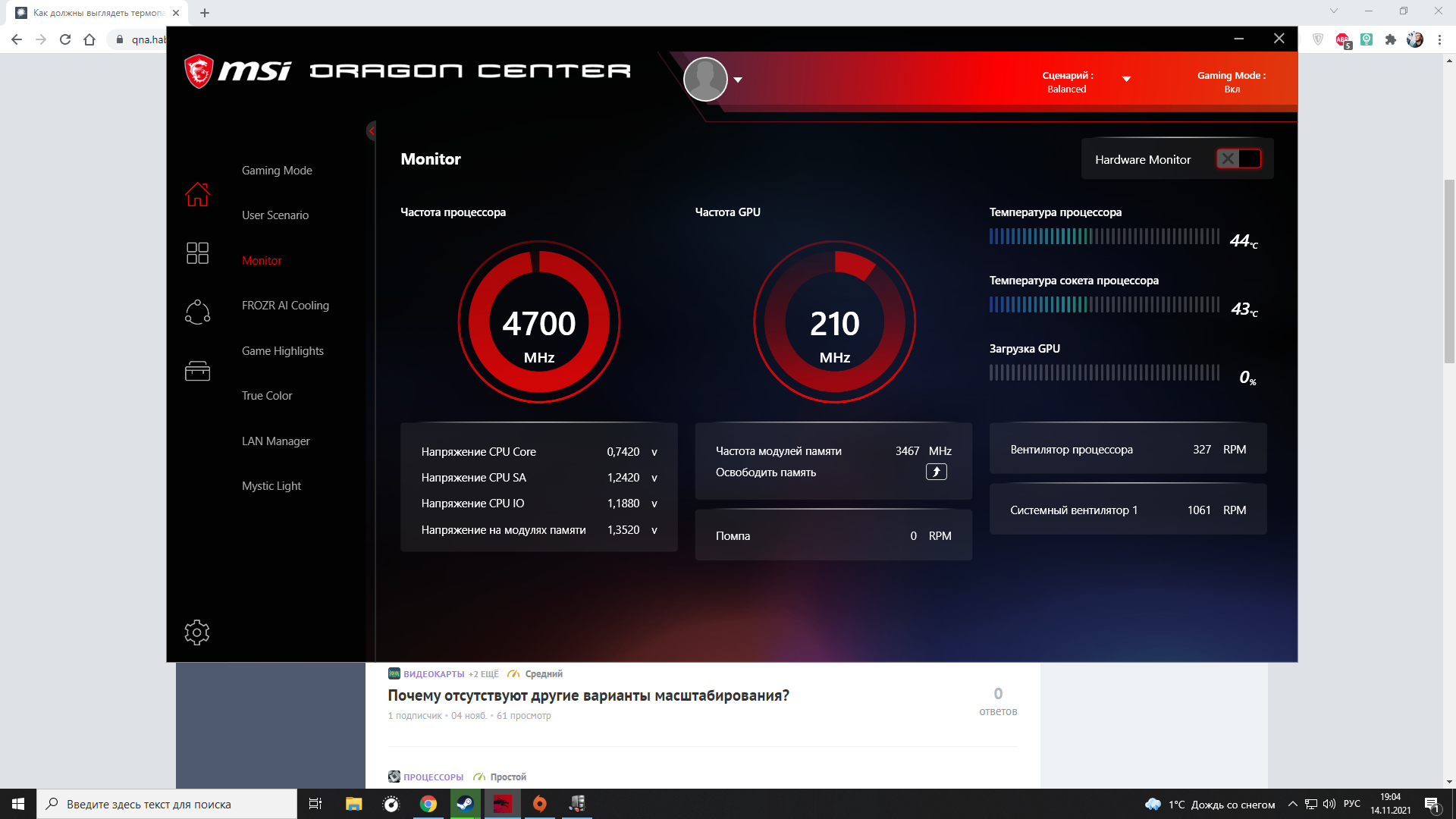This screenshot has height=819, width=1456.
Task: Open the Сценарий Balanced dropdown
Action: (x=1126, y=79)
